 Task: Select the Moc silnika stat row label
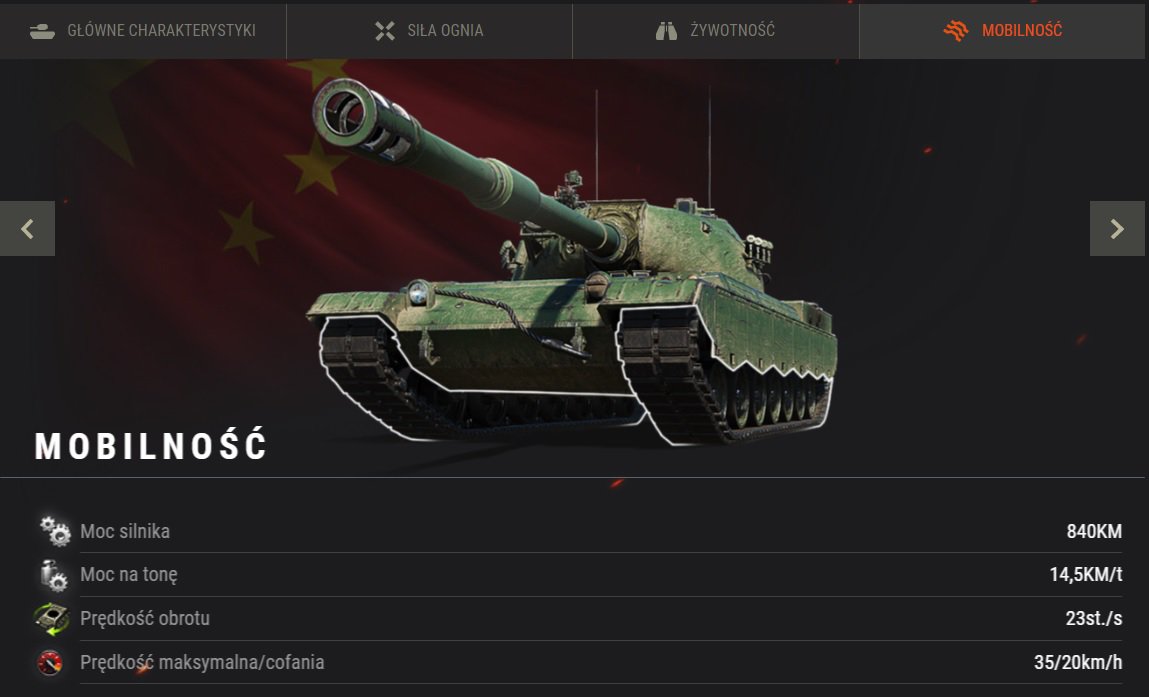(x=125, y=531)
